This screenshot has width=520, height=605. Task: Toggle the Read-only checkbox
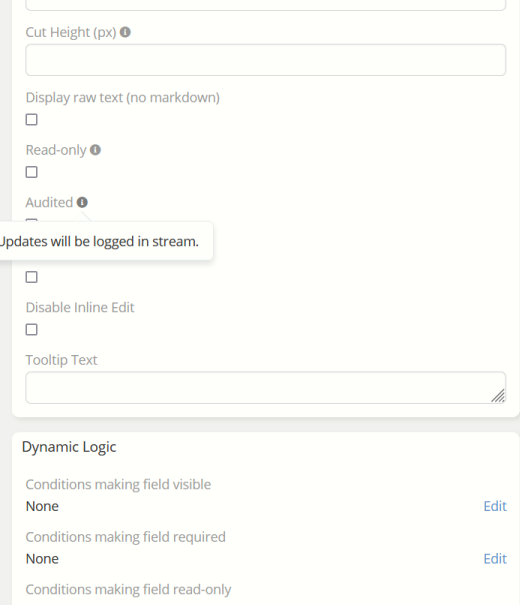(x=32, y=172)
